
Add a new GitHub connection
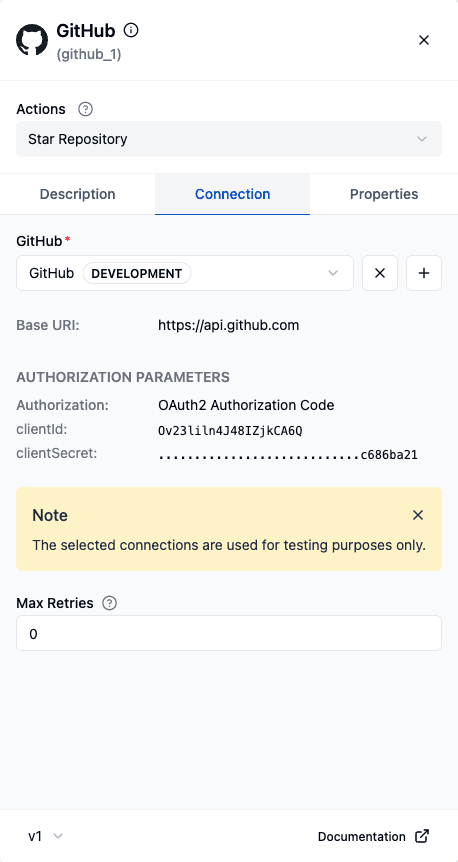coord(424,273)
